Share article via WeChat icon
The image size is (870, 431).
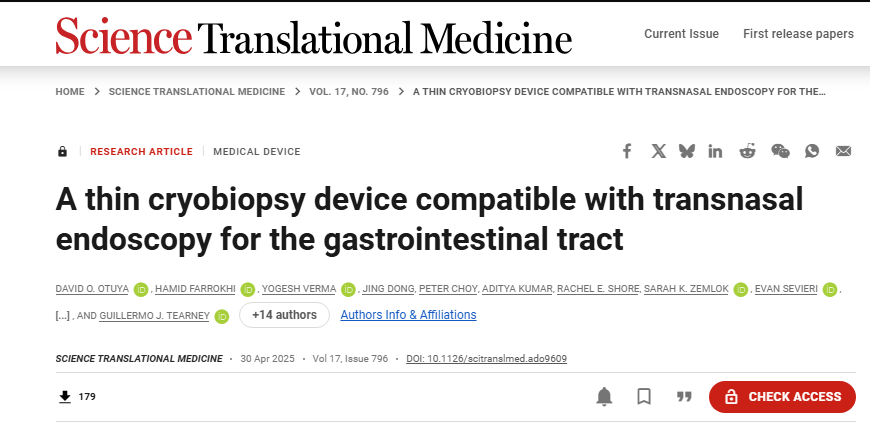tap(780, 151)
